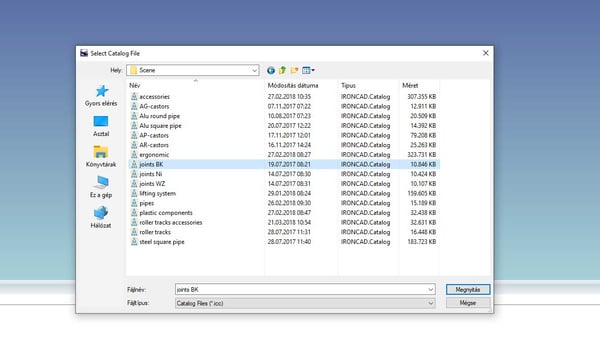
Task: Click the size 323.731 KB
Action: 422,155
